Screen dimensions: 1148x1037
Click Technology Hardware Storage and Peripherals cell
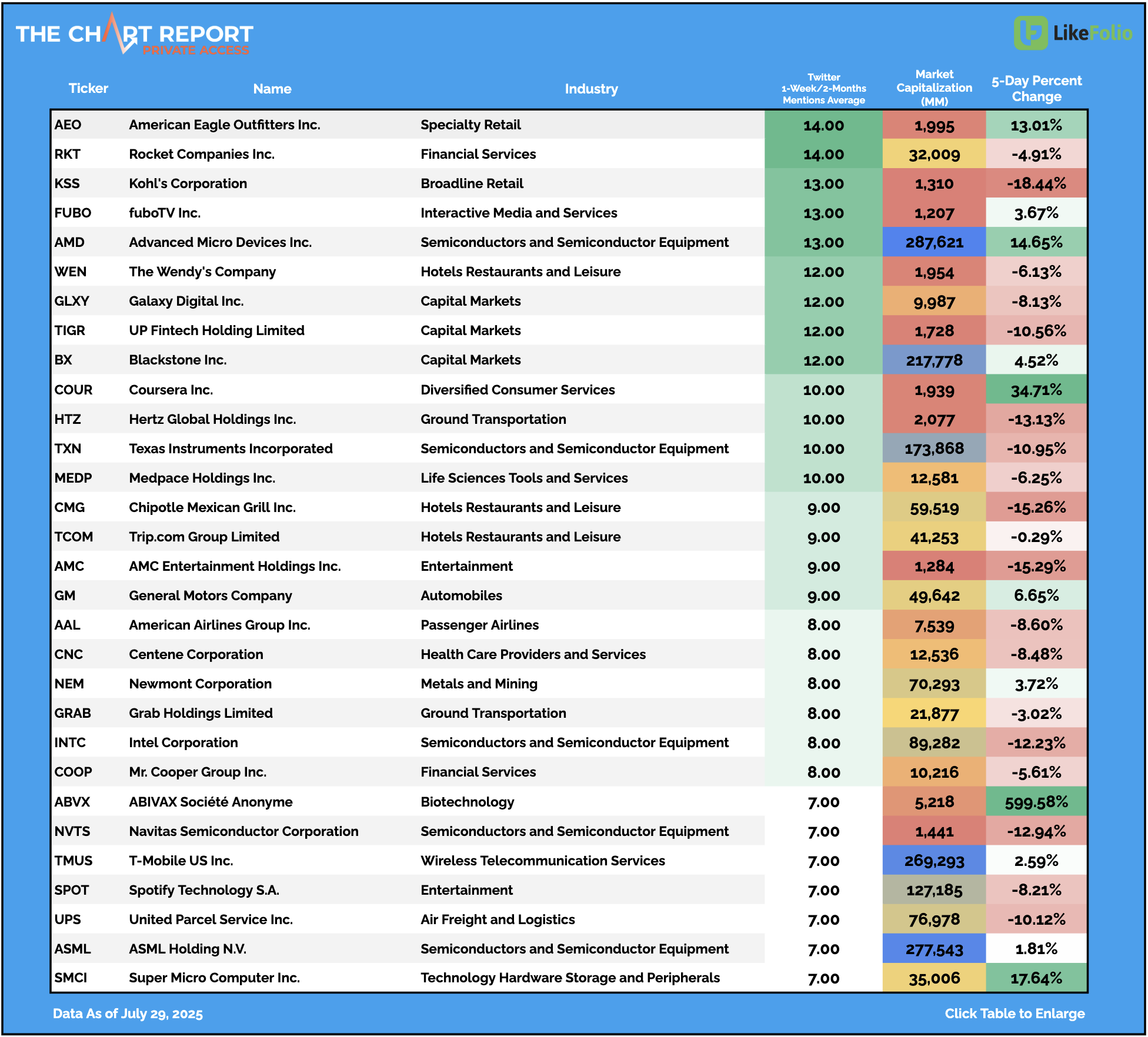coord(570,978)
